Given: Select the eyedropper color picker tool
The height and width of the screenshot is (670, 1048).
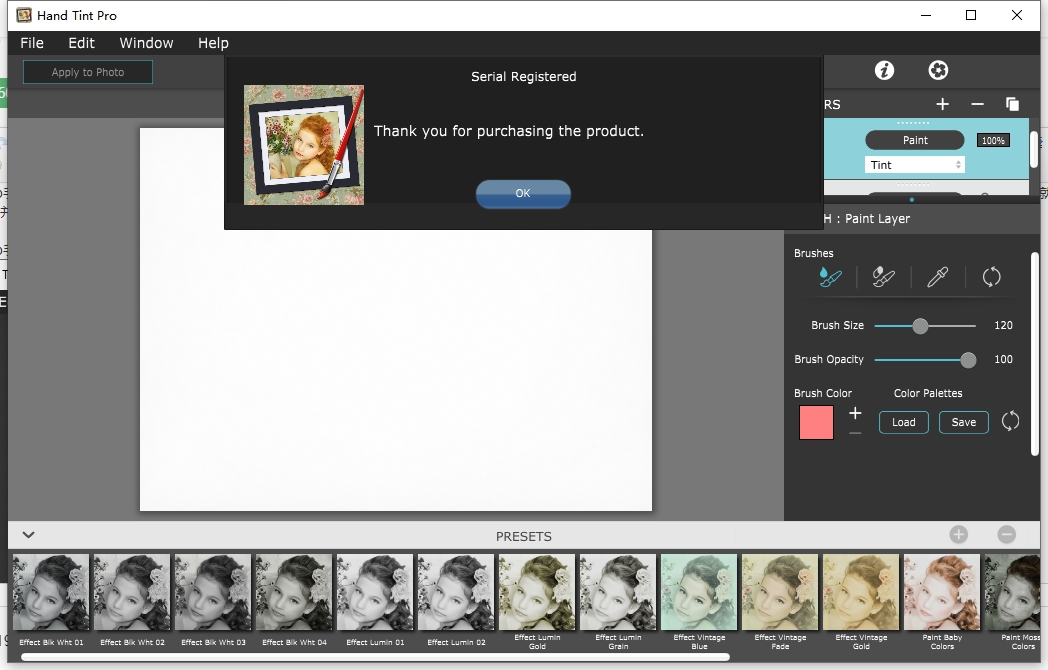Looking at the screenshot, I should [x=937, y=276].
